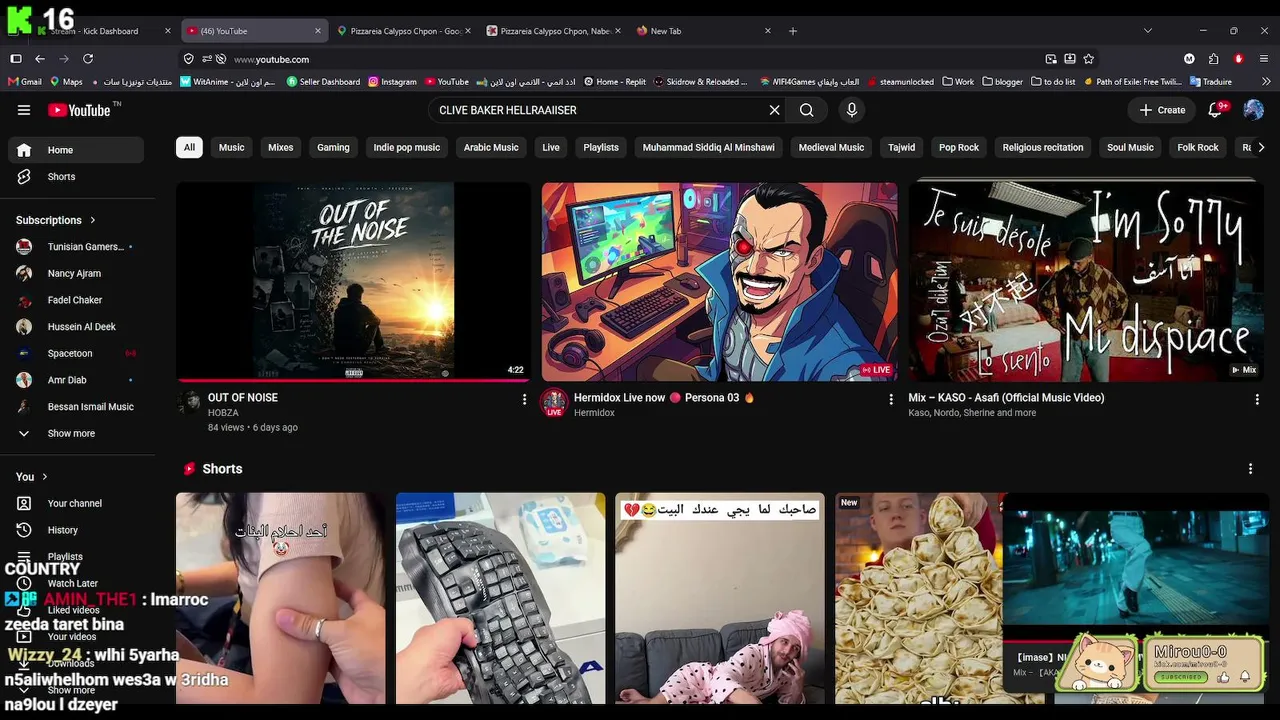The width and height of the screenshot is (1280, 720).
Task: Expand the You section chevron
Action: [x=45, y=477]
